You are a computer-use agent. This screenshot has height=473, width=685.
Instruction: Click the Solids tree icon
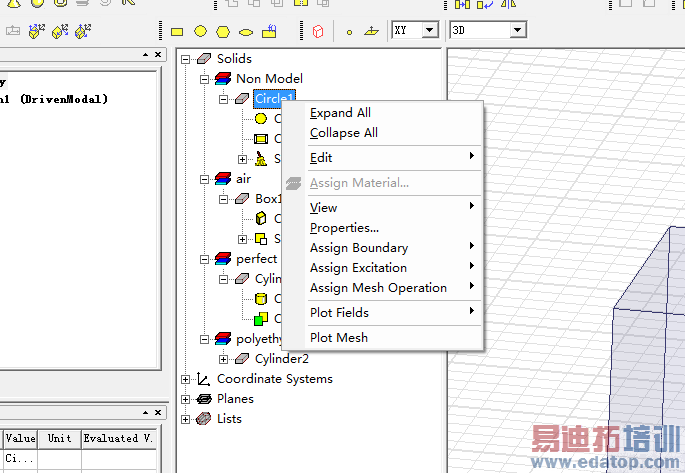click(x=204, y=59)
